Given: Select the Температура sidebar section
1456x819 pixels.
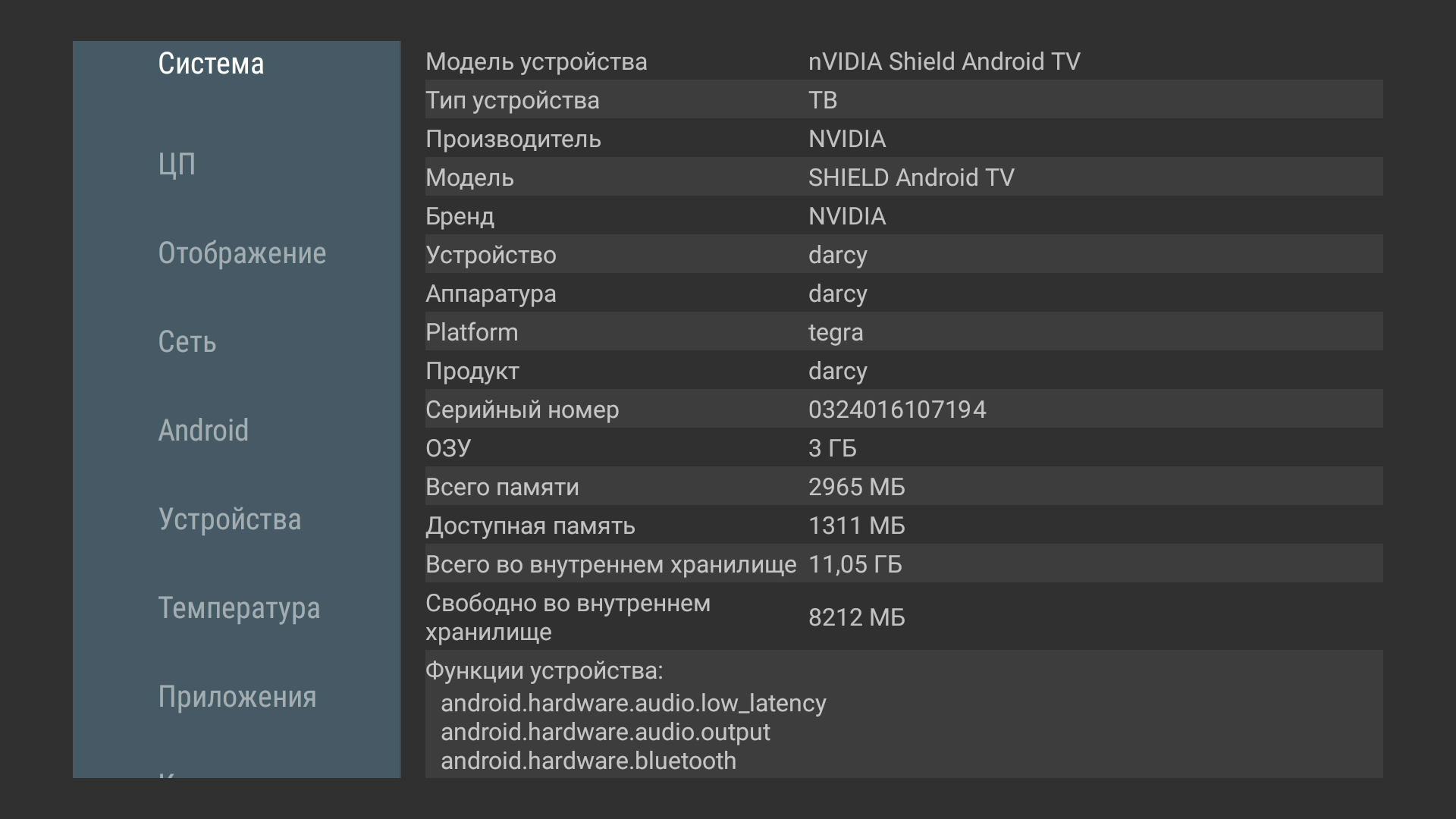Looking at the screenshot, I should click(239, 608).
